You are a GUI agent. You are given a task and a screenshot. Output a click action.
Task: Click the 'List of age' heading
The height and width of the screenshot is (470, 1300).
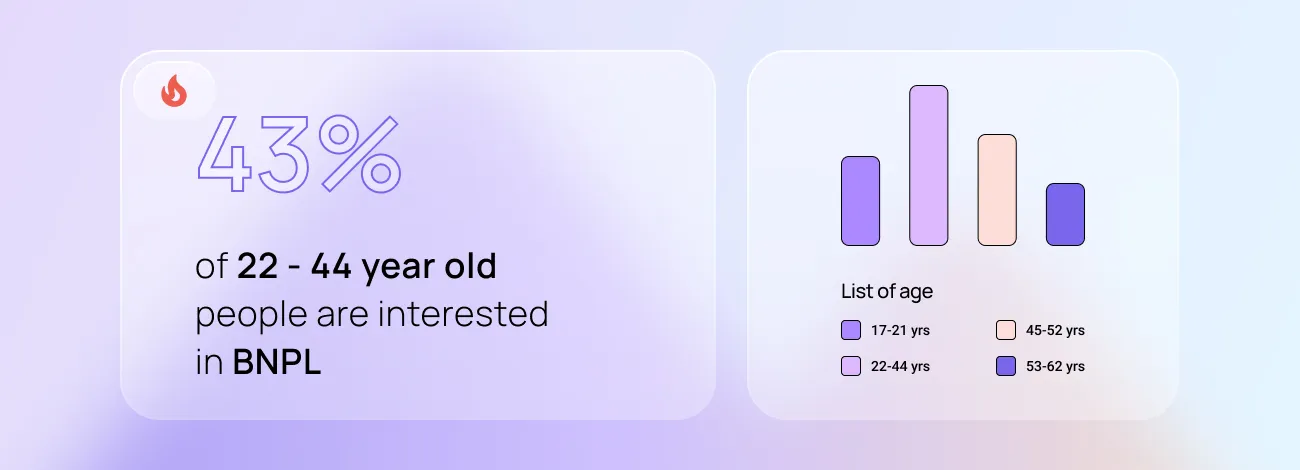pos(887,292)
